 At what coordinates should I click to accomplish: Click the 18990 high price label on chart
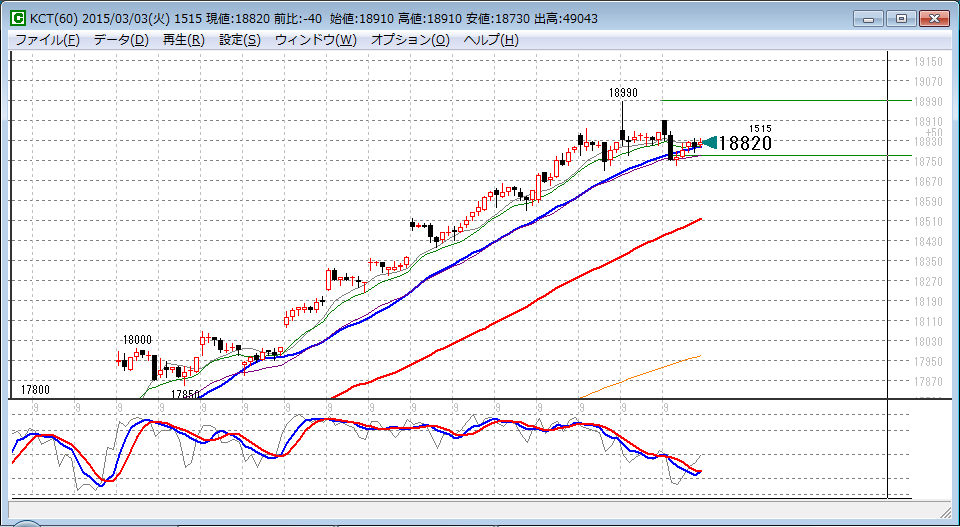[x=623, y=92]
